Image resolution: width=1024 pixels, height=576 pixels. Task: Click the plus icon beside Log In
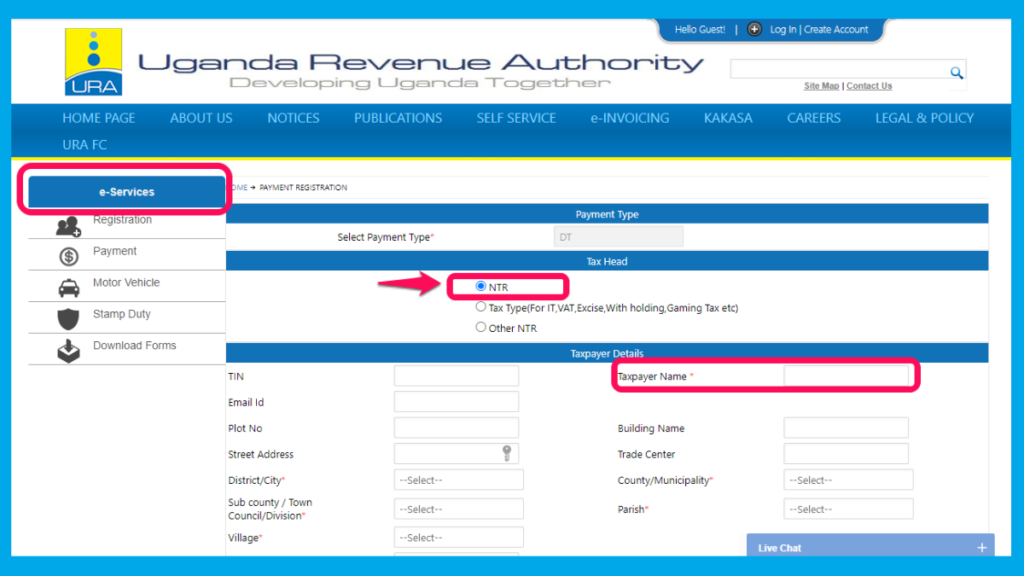tap(754, 29)
